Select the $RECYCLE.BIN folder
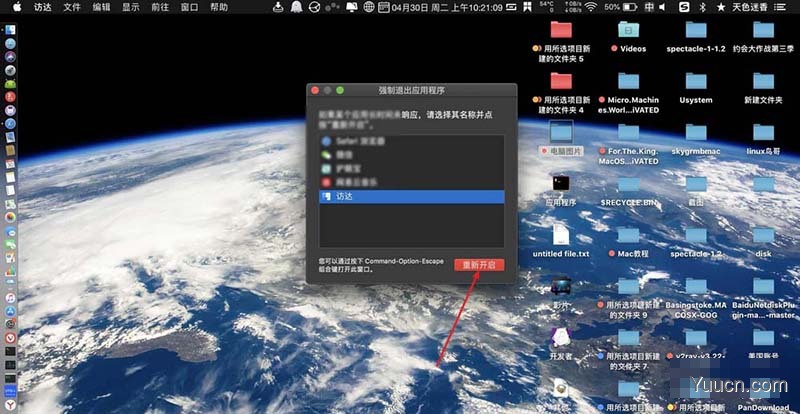Viewport: 800px width, 414px height. (x=629, y=190)
